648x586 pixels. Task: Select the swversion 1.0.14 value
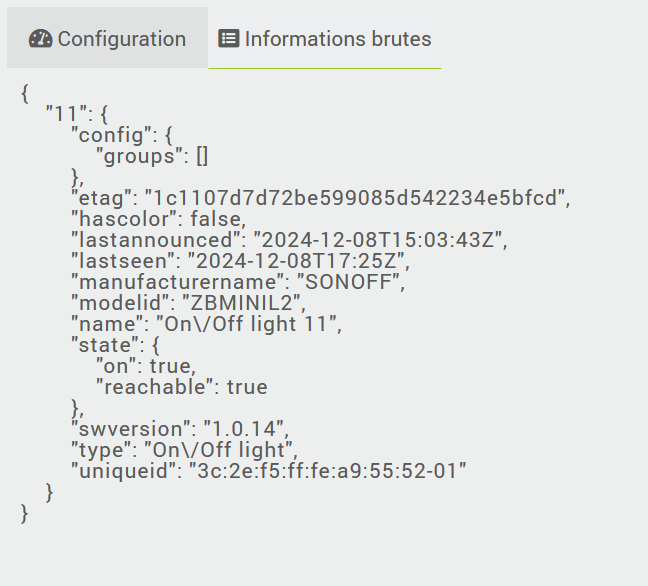tap(241, 429)
